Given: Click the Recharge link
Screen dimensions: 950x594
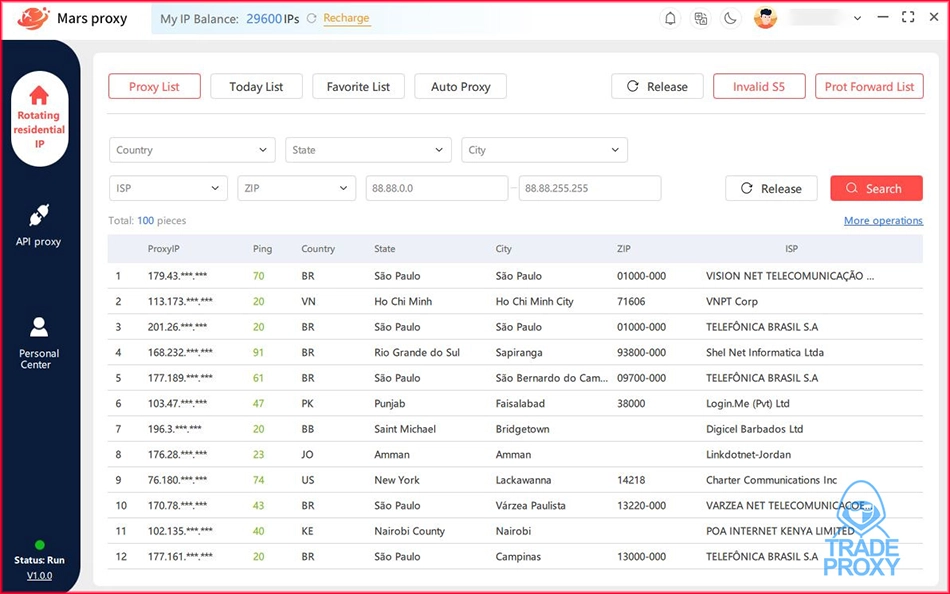Looking at the screenshot, I should [x=346, y=18].
